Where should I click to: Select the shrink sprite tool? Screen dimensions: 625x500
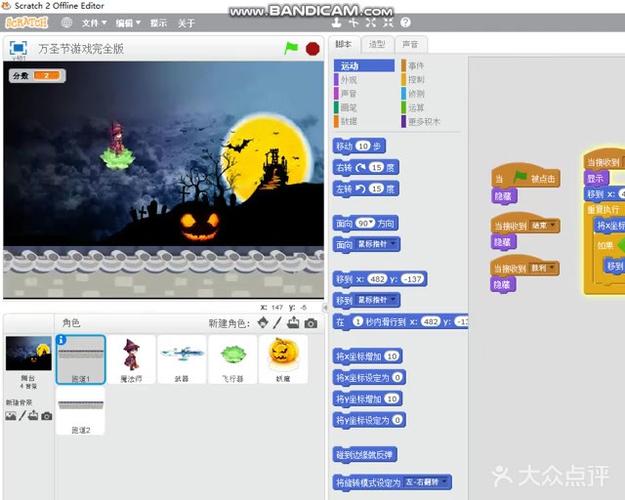388,22
